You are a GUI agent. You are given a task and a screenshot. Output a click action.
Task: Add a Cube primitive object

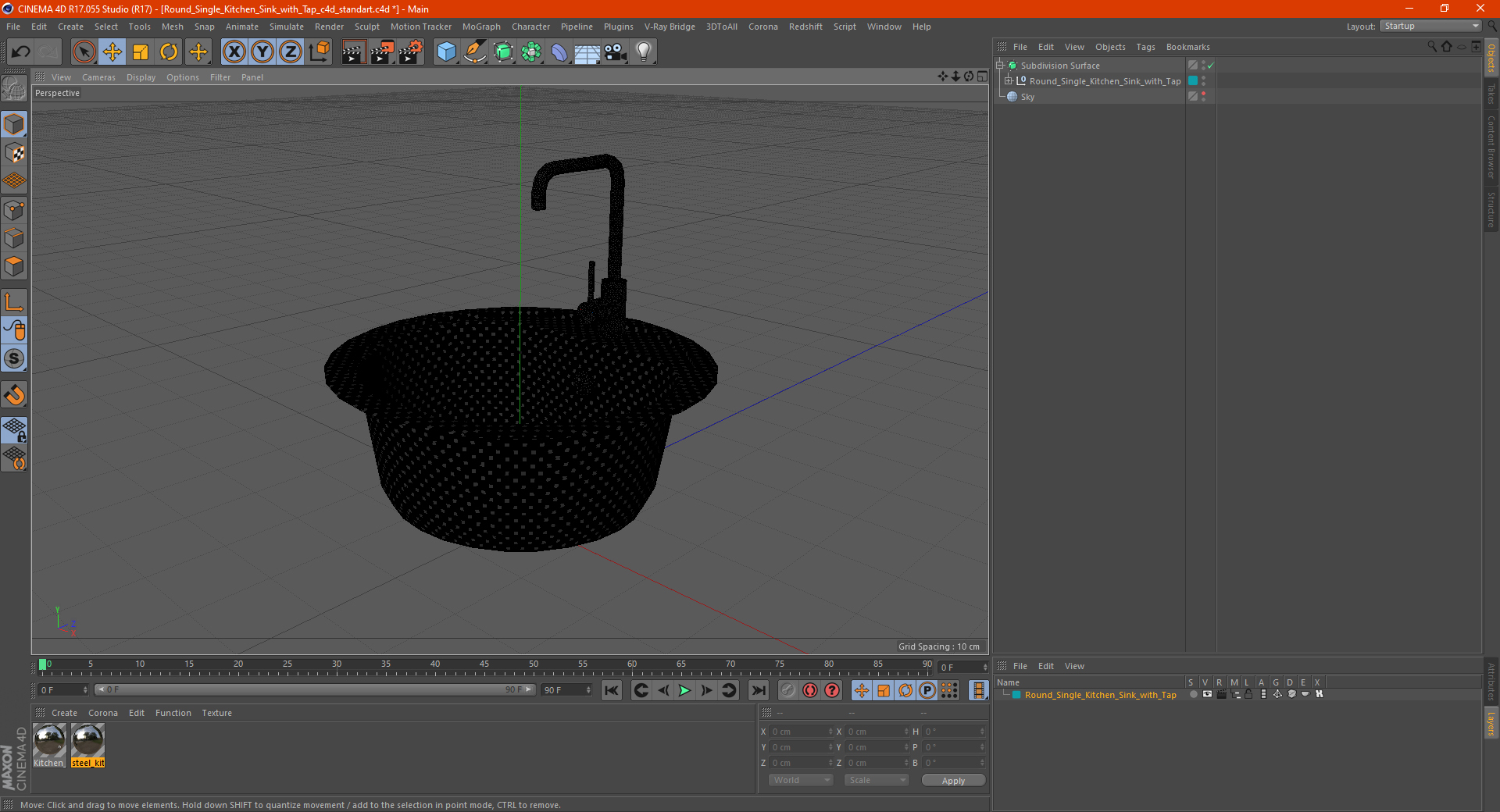[x=446, y=52]
